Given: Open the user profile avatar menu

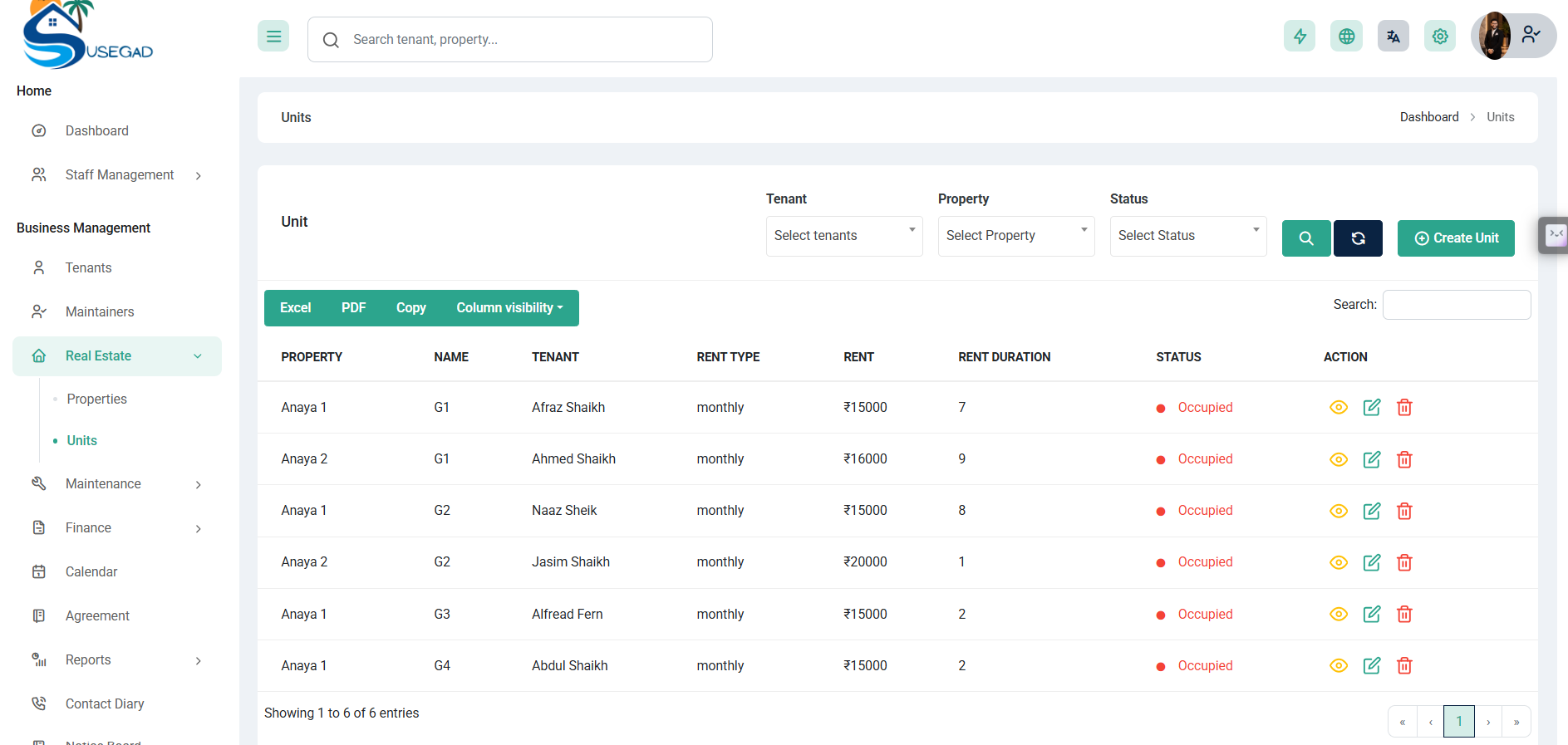Looking at the screenshot, I should tap(1513, 36).
